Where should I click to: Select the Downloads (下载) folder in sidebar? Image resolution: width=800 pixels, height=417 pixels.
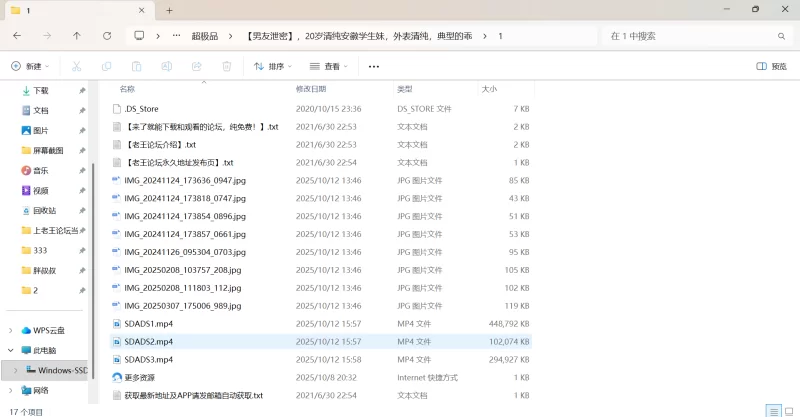coord(41,90)
